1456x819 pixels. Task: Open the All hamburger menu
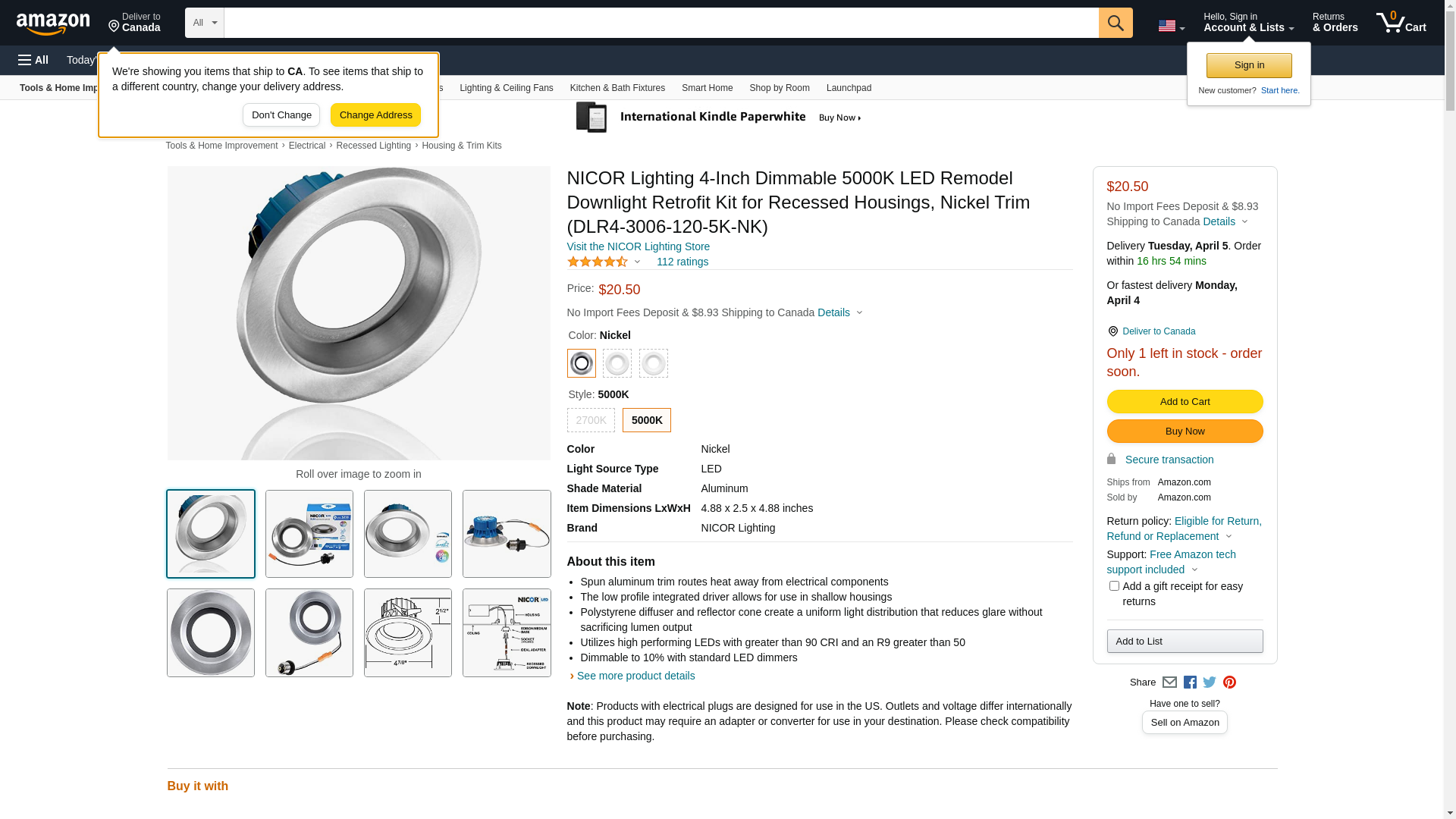point(33,60)
